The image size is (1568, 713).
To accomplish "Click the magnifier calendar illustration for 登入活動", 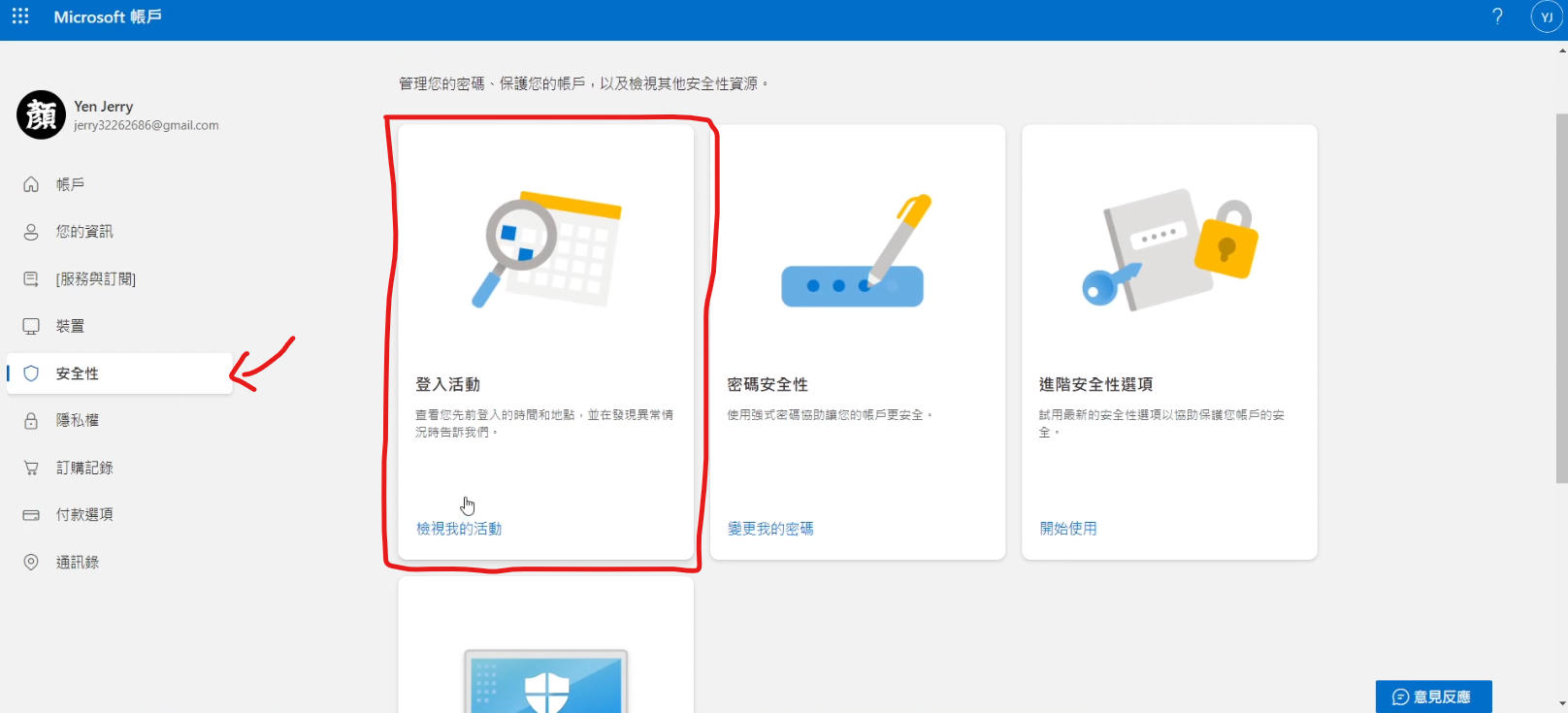I will (546, 249).
